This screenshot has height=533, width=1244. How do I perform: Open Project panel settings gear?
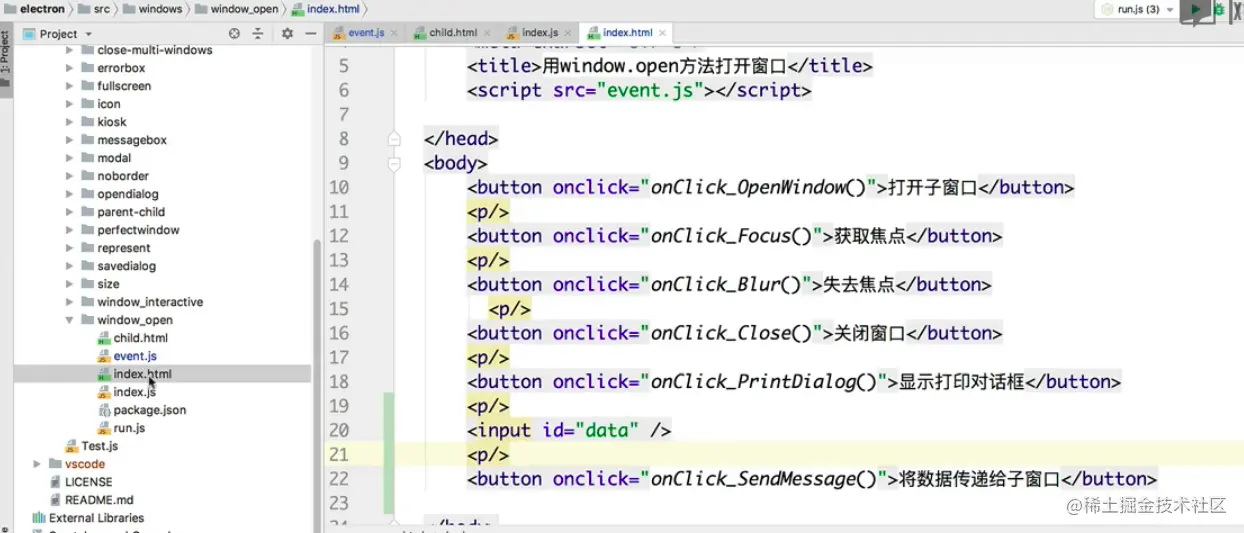pyautogui.click(x=287, y=33)
